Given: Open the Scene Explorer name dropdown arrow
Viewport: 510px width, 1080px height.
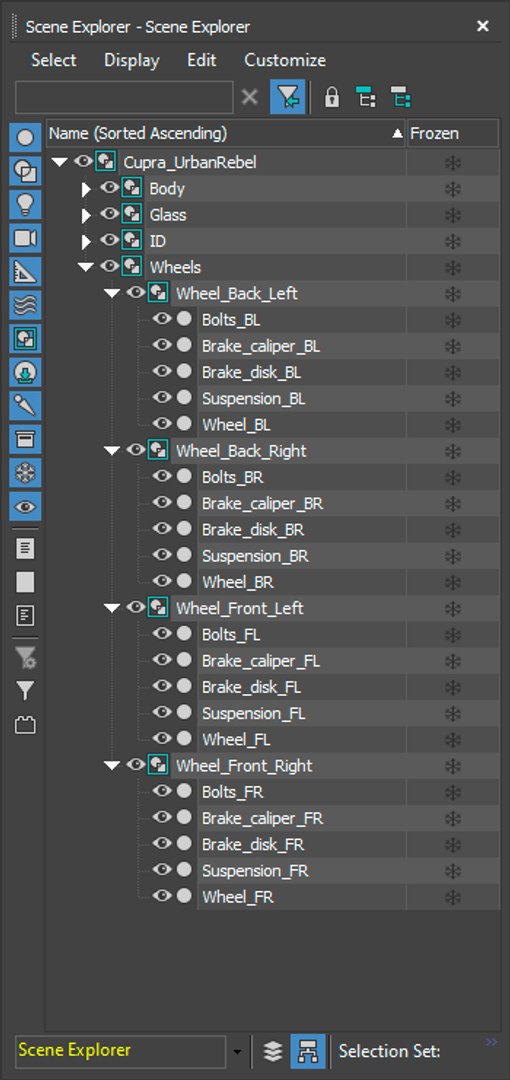Looking at the screenshot, I should (x=237, y=1052).
